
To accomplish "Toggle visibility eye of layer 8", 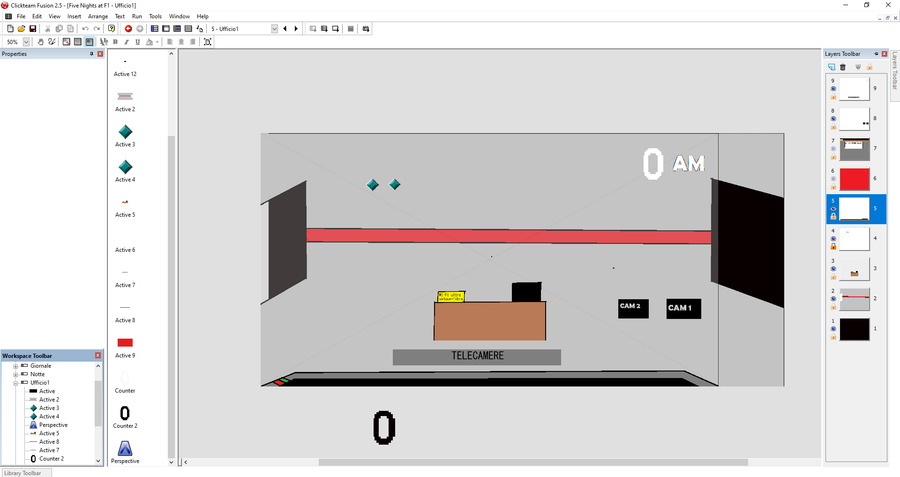I will (833, 119).
